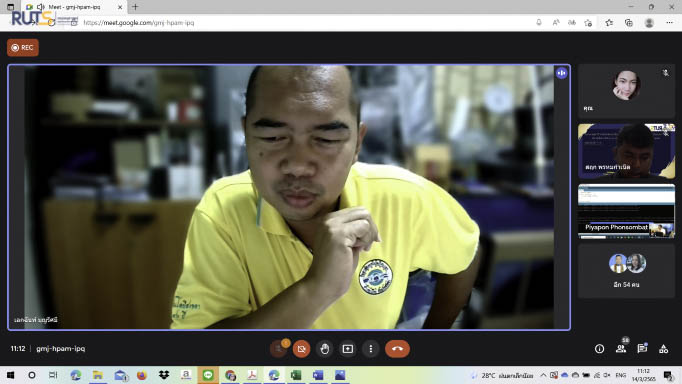Image resolution: width=682 pixels, height=384 pixels.
Task: Open meeting details info icon
Action: [599, 349]
